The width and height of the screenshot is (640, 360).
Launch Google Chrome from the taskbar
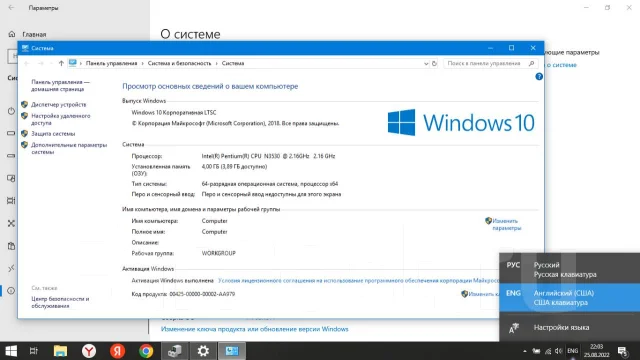click(x=146, y=351)
